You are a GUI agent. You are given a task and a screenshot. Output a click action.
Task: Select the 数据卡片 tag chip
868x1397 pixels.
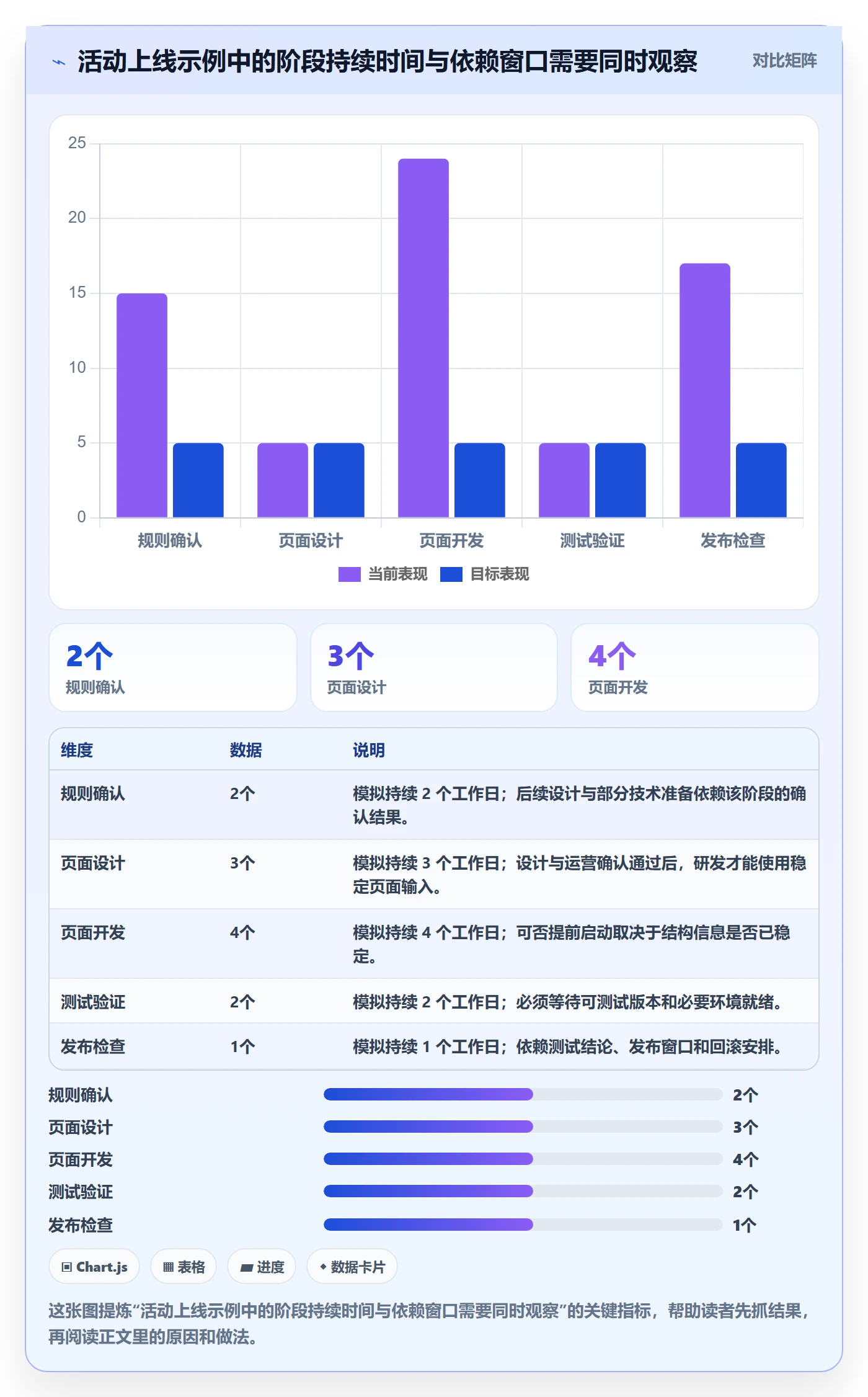(x=352, y=1267)
